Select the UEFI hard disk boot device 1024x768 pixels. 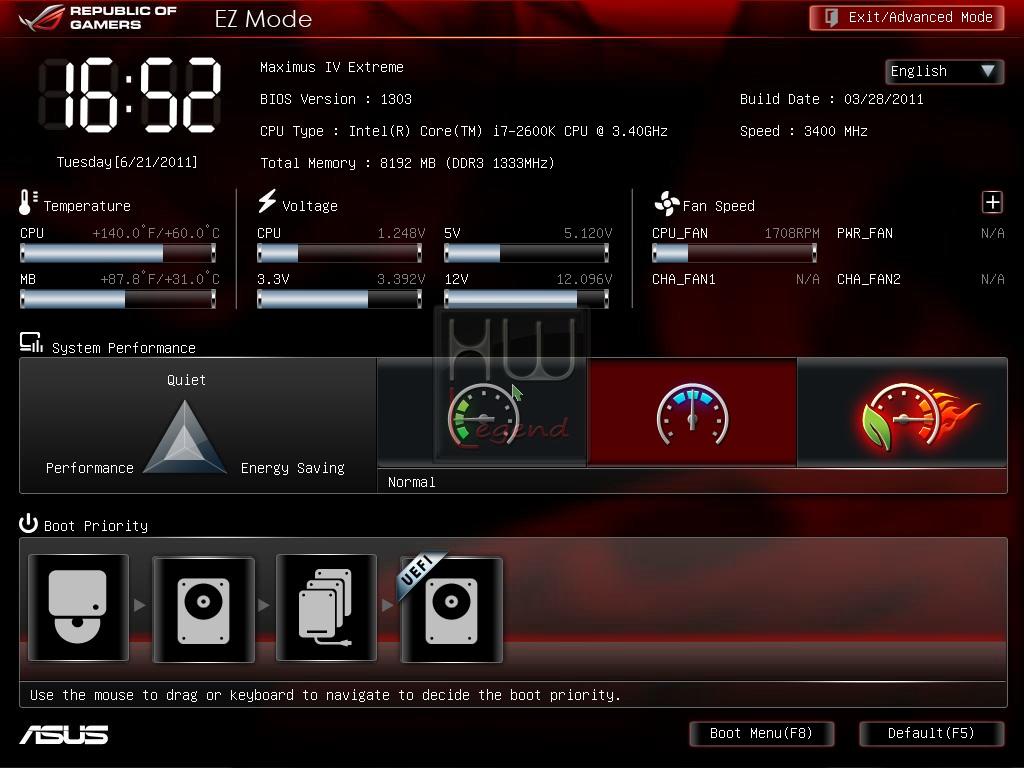click(451, 609)
